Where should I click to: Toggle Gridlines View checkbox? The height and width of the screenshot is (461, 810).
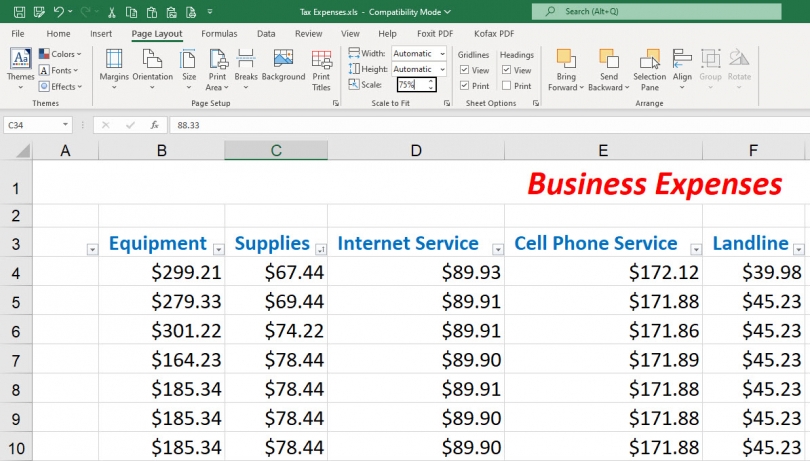[465, 70]
